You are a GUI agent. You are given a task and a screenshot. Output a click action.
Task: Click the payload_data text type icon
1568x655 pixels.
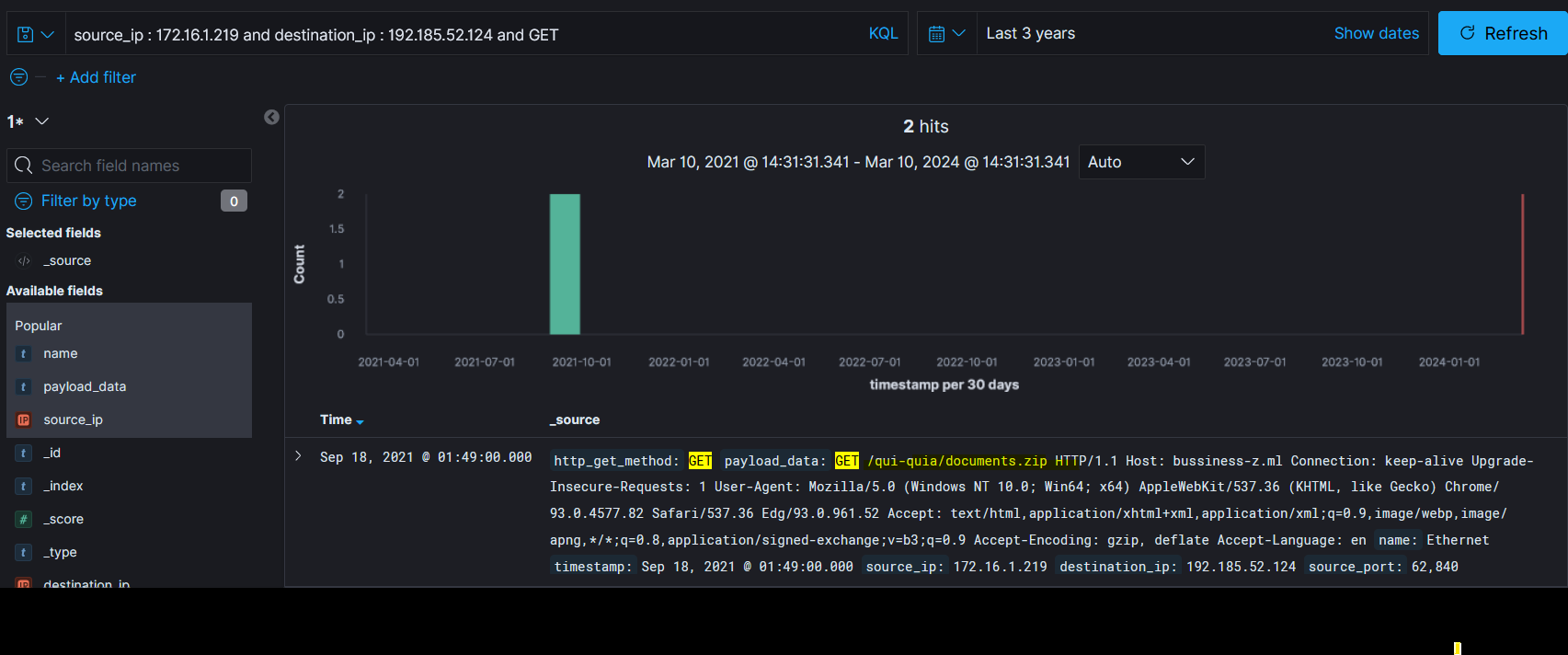[x=24, y=386]
